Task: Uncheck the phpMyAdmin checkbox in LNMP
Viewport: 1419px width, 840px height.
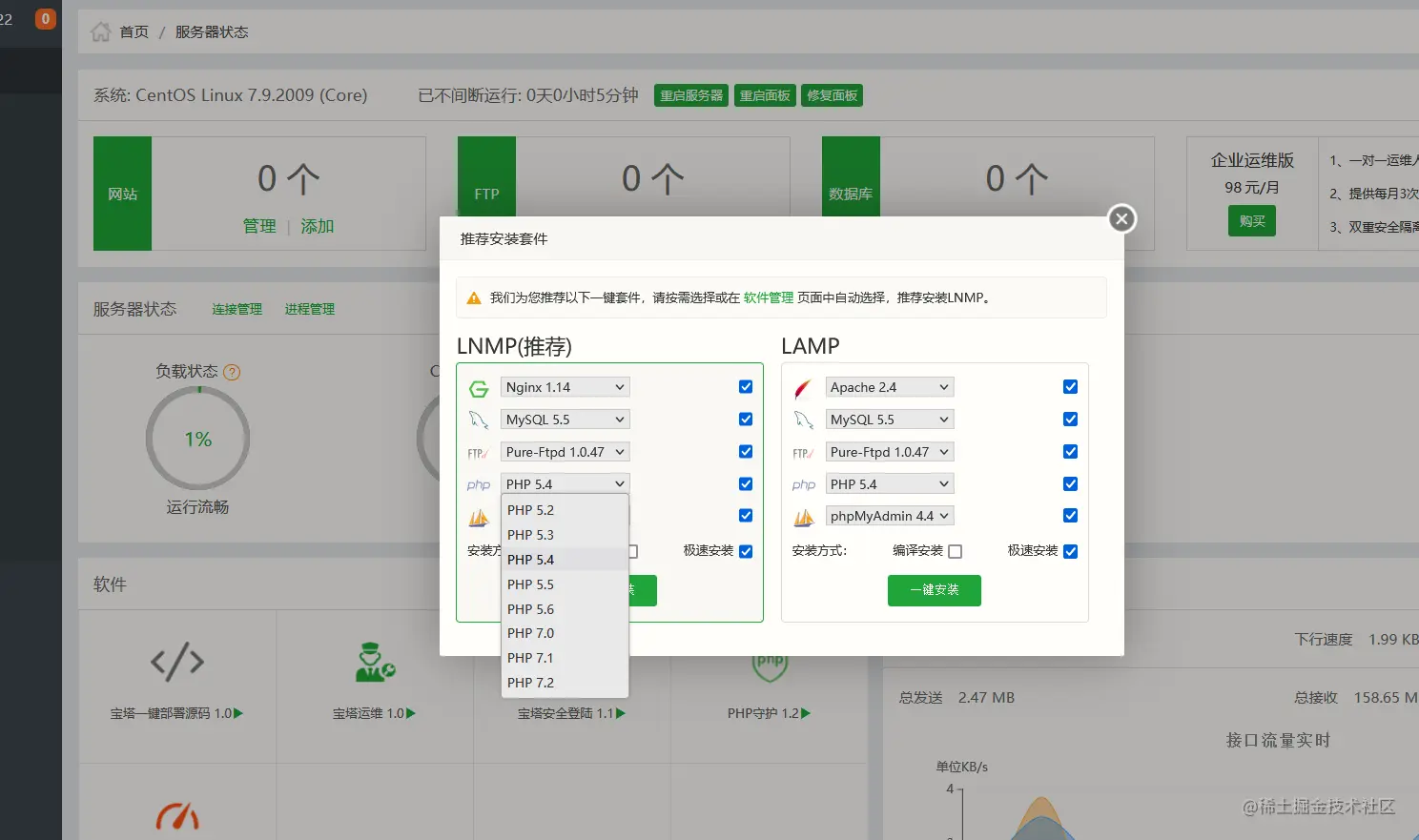Action: tap(746, 516)
